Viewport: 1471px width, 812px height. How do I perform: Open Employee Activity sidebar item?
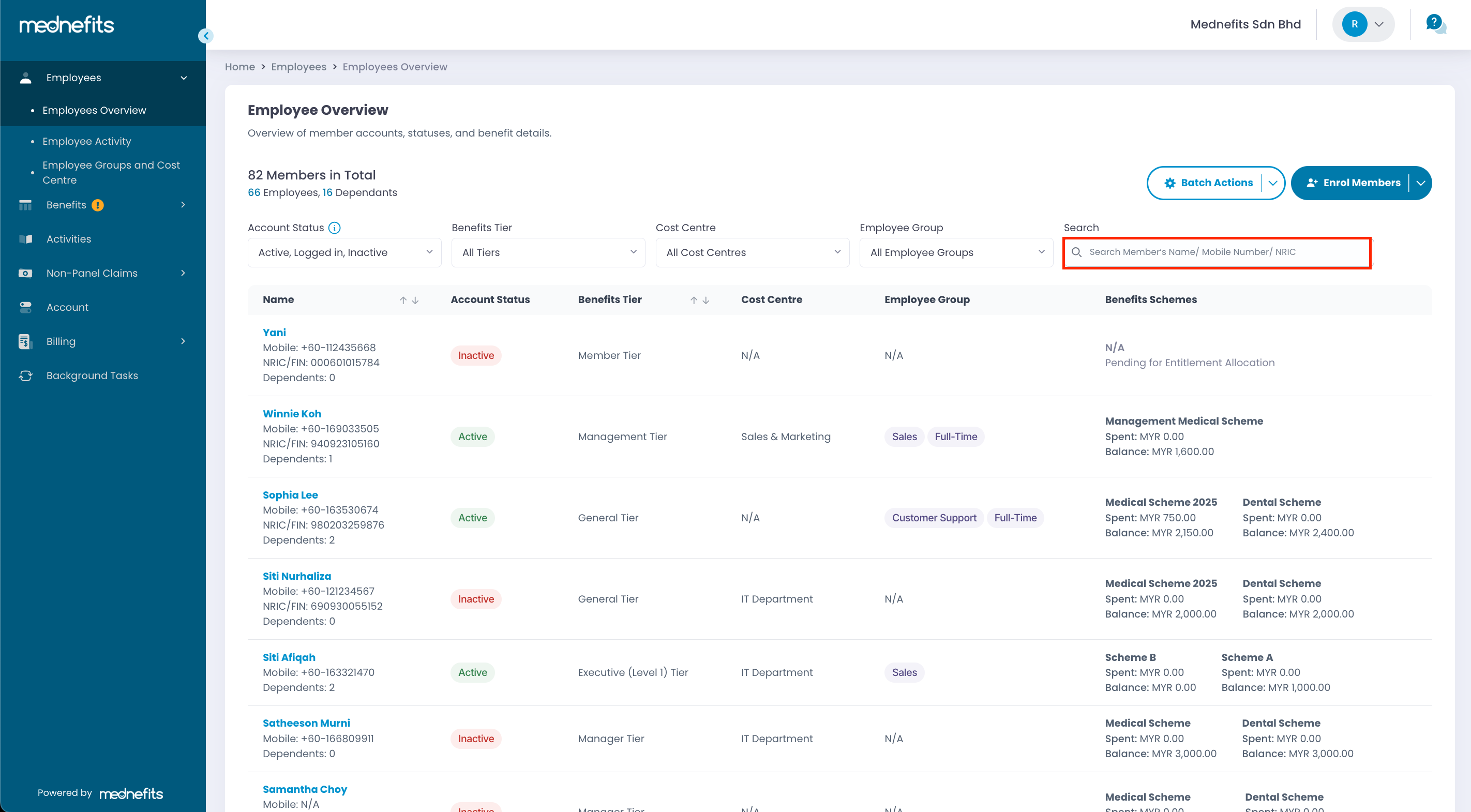(87, 141)
